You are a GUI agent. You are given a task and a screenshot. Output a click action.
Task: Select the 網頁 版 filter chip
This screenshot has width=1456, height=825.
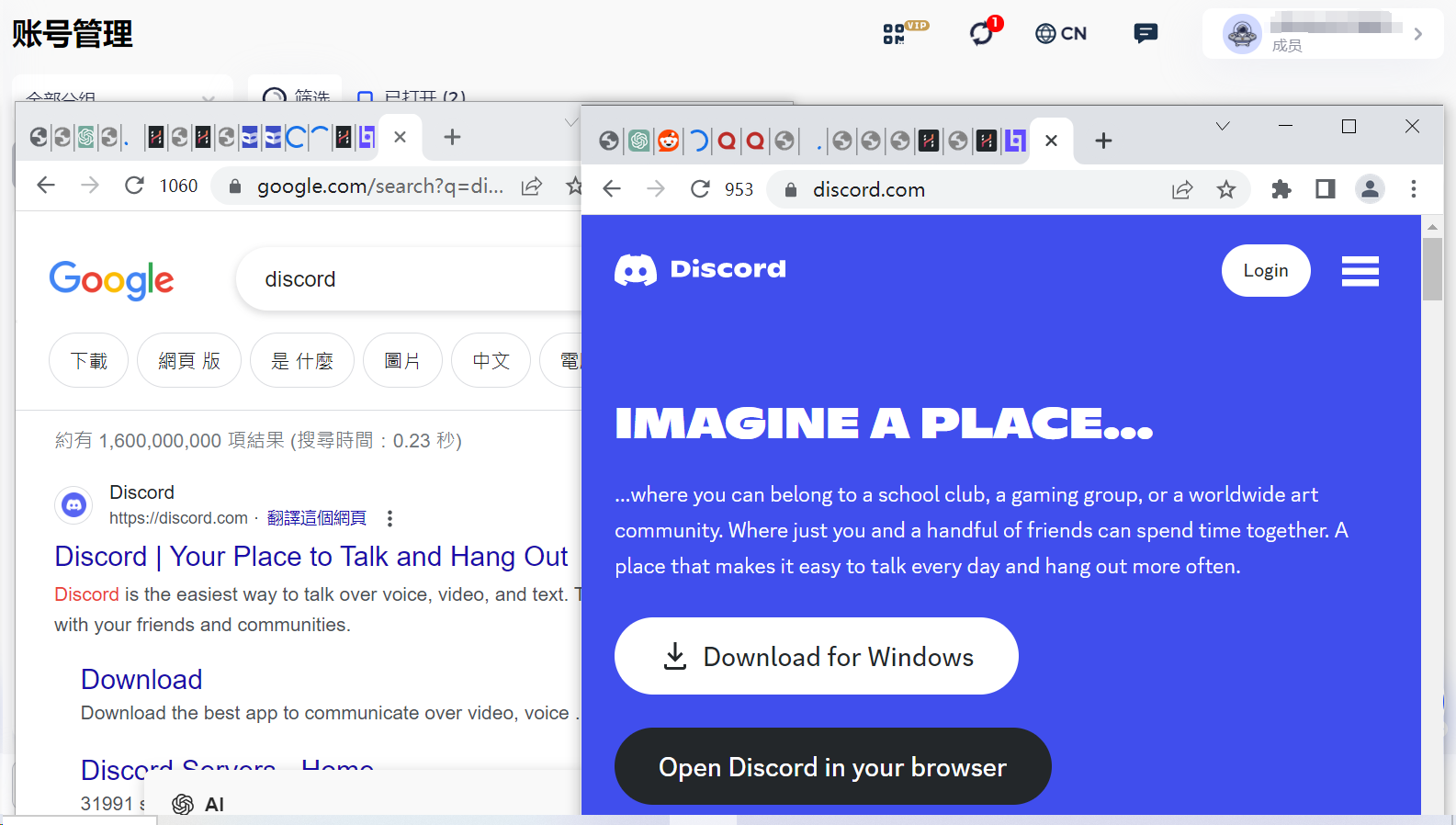(x=189, y=361)
